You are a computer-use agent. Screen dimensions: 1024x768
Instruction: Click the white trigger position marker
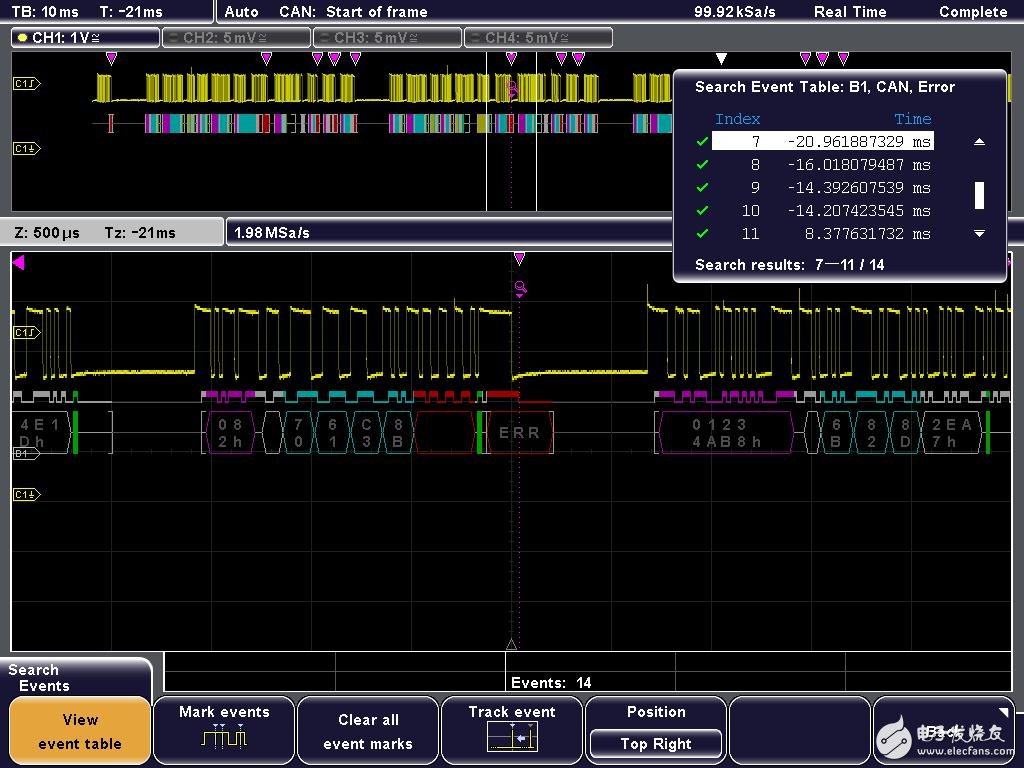coord(721,59)
